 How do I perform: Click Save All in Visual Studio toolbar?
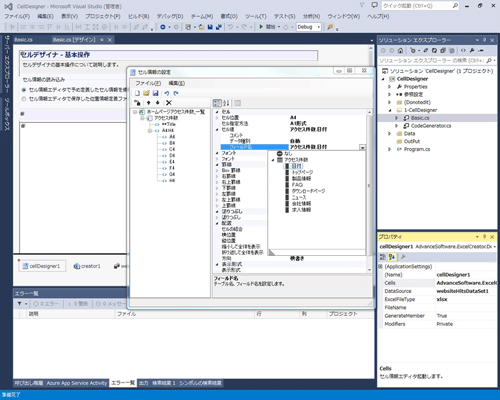[219, 27]
